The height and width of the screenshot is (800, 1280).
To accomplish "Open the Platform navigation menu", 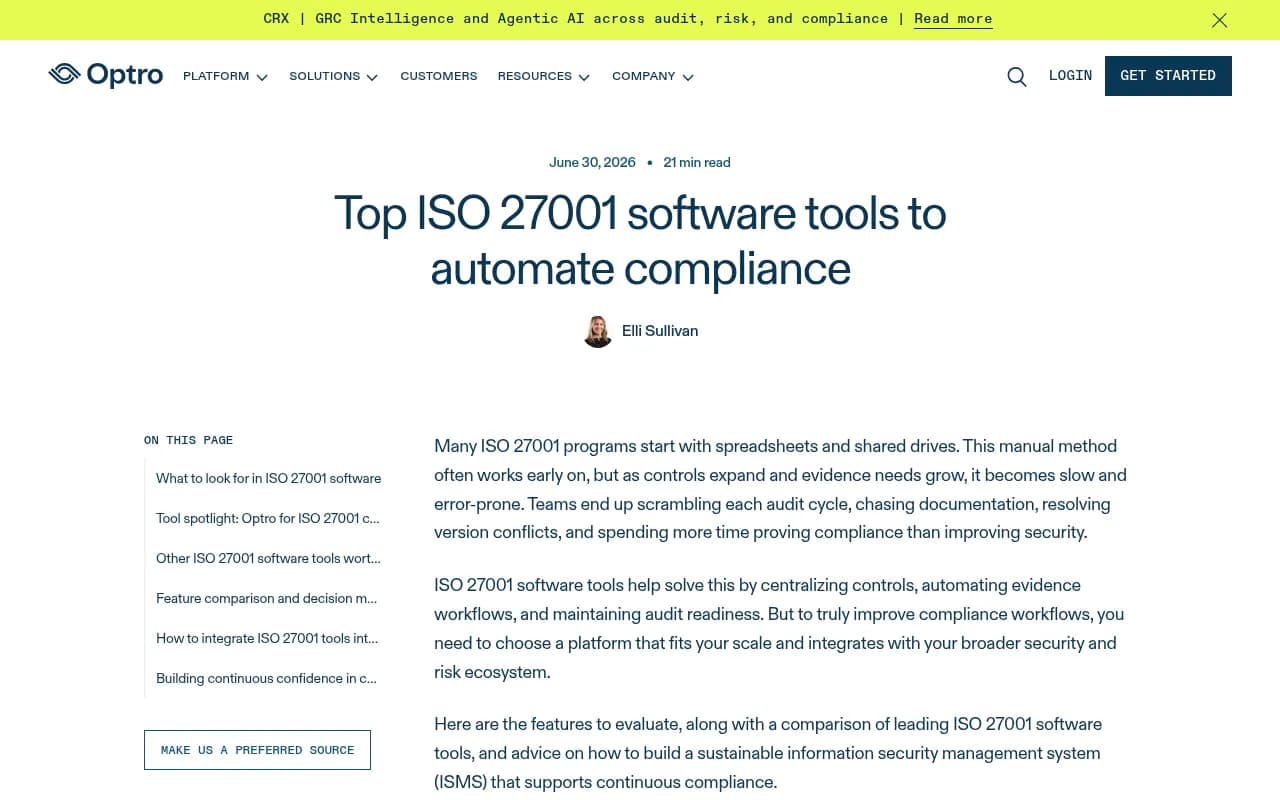I will click(x=216, y=76).
